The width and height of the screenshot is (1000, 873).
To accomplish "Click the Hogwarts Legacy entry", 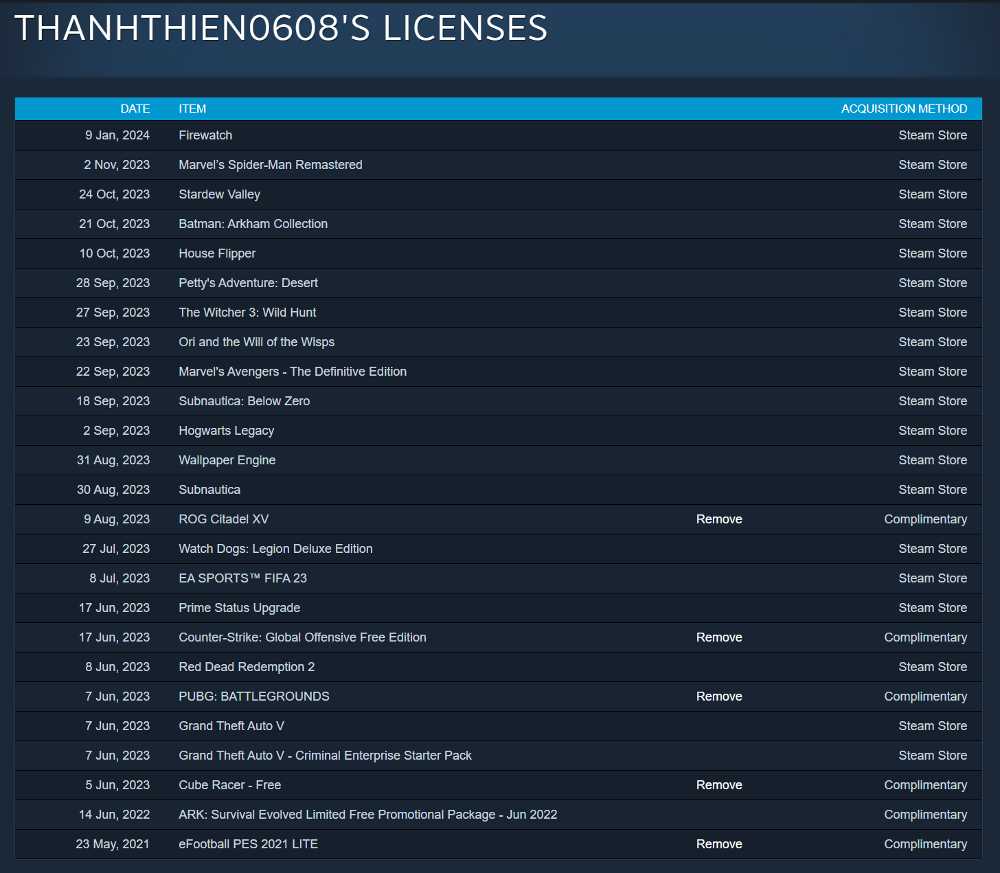I will point(226,430).
